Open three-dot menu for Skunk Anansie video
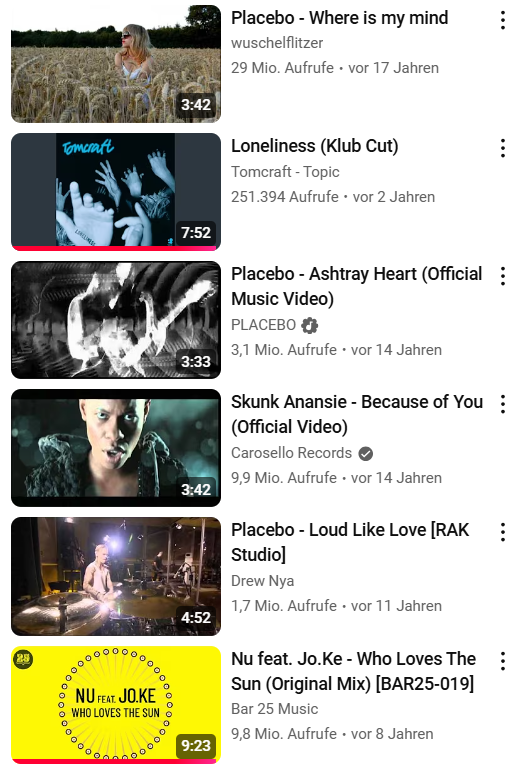This screenshot has height=767, width=509. [x=502, y=405]
